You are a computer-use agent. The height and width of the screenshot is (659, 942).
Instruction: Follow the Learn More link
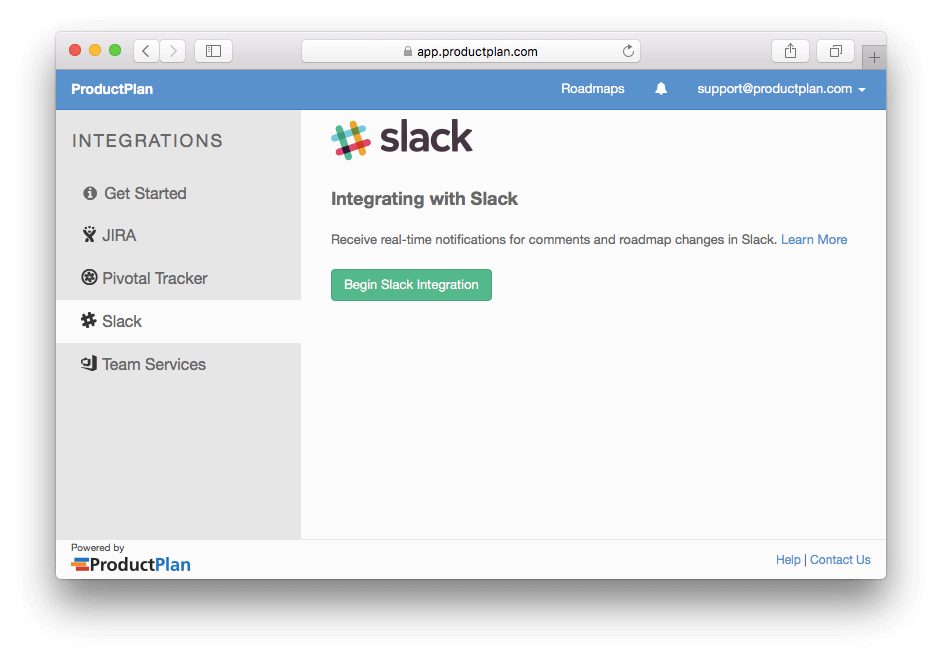tap(814, 240)
